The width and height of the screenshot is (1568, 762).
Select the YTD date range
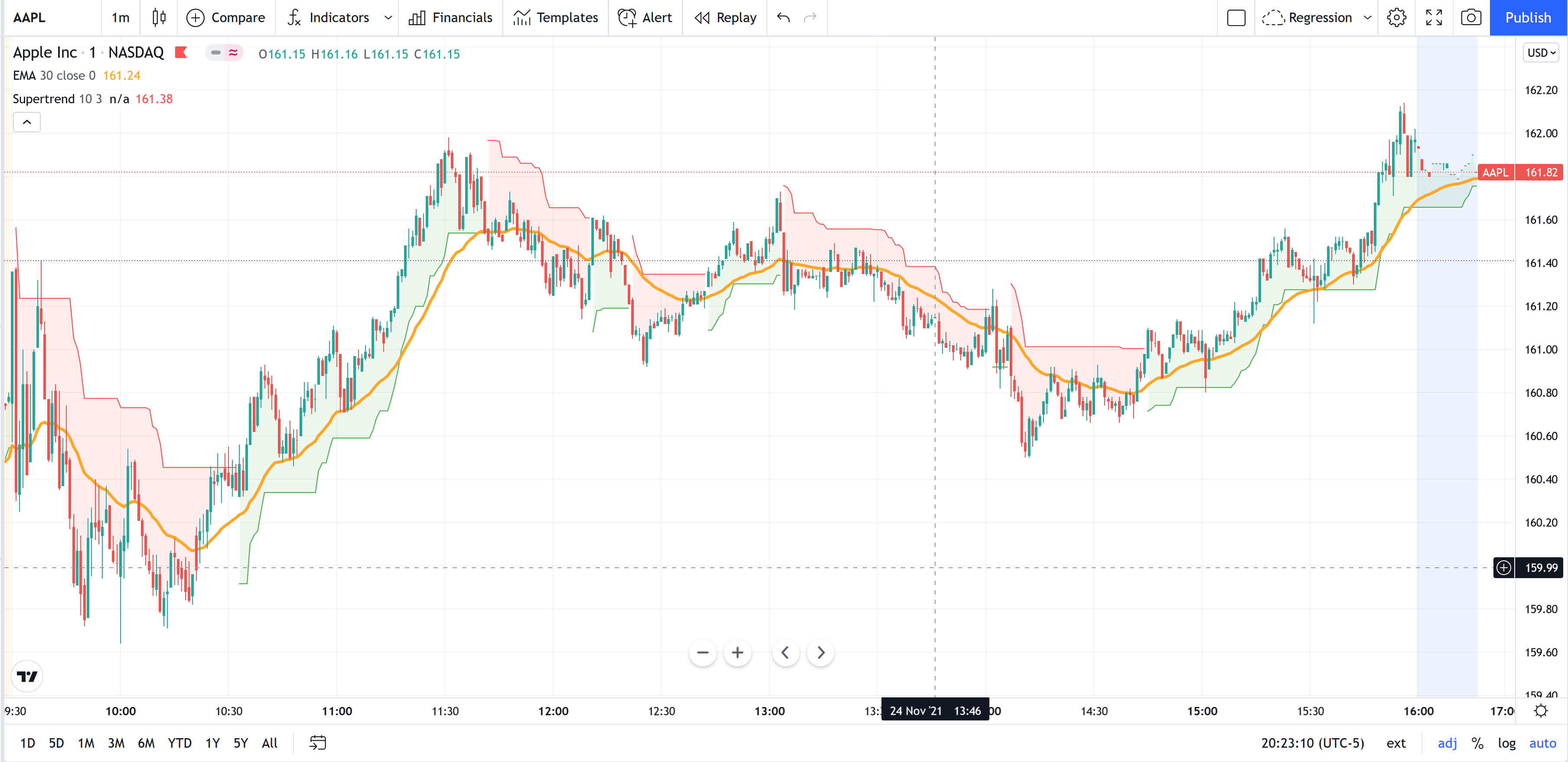click(179, 743)
